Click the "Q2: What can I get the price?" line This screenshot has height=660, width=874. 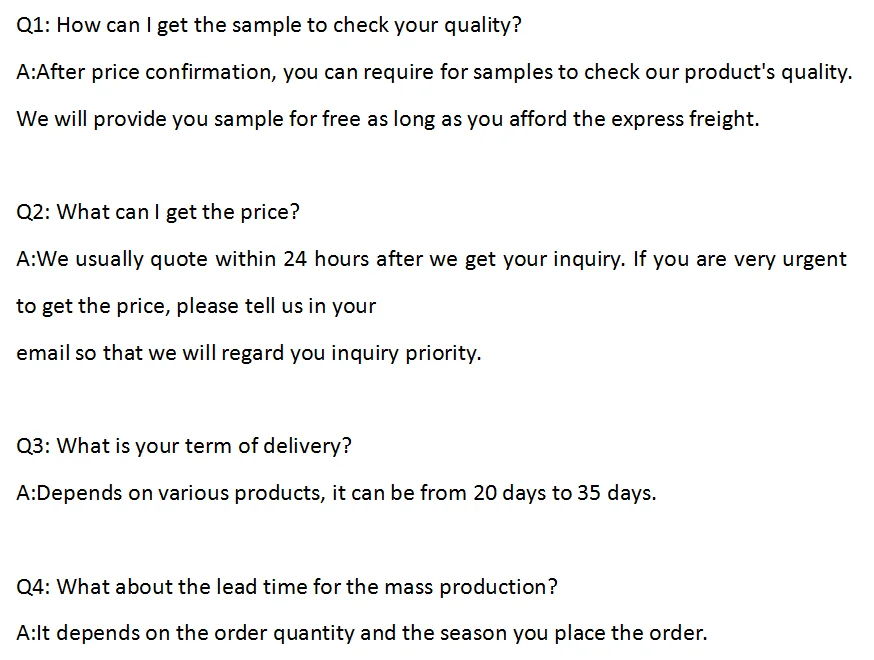158,212
